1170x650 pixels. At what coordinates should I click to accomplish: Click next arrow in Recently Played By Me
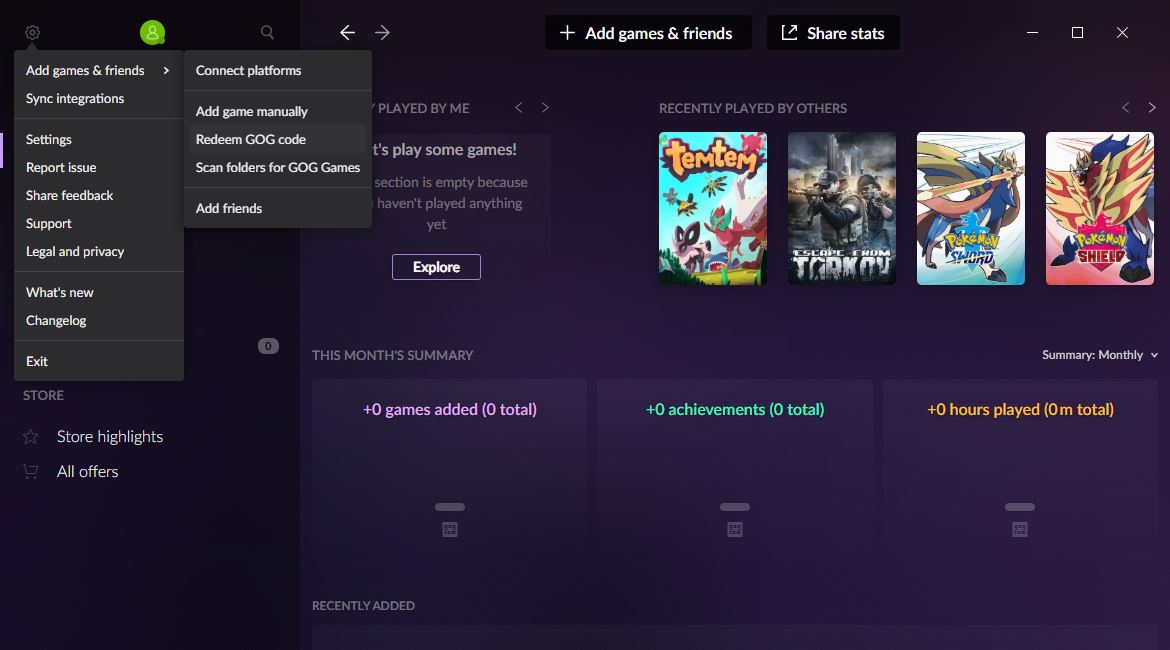click(545, 107)
